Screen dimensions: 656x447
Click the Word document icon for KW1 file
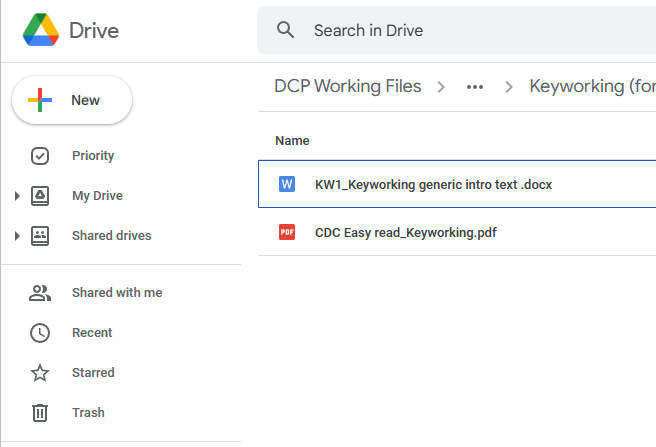pyautogui.click(x=287, y=184)
